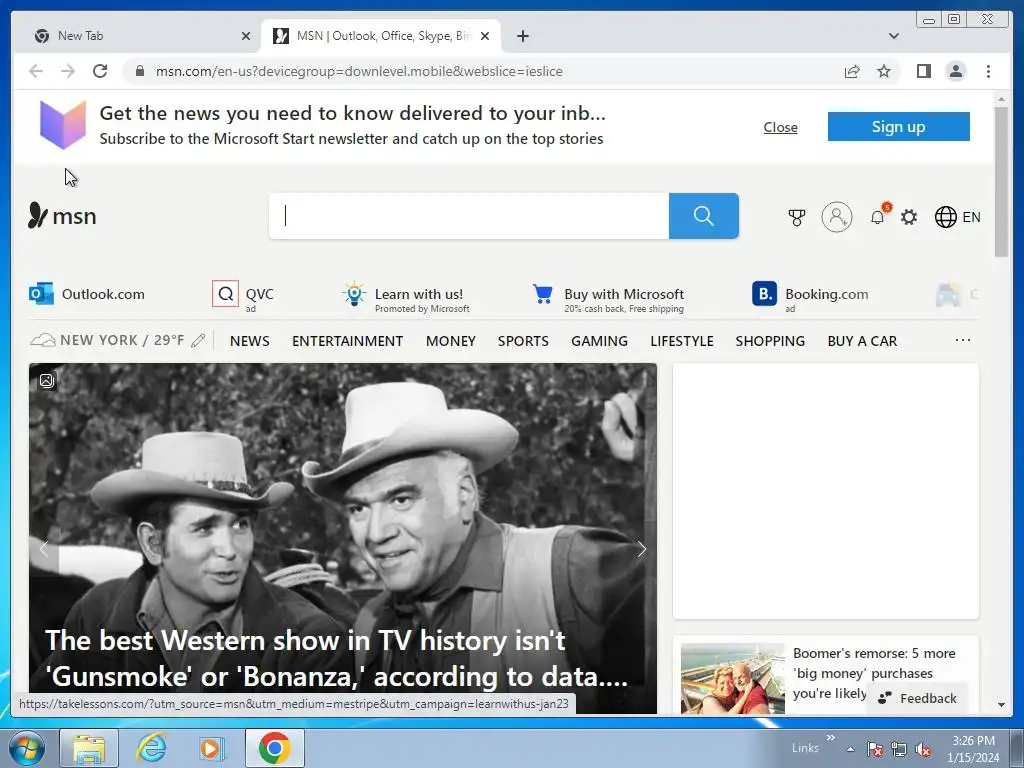
Task: Show hidden tray icons arrow
Action: coord(850,750)
